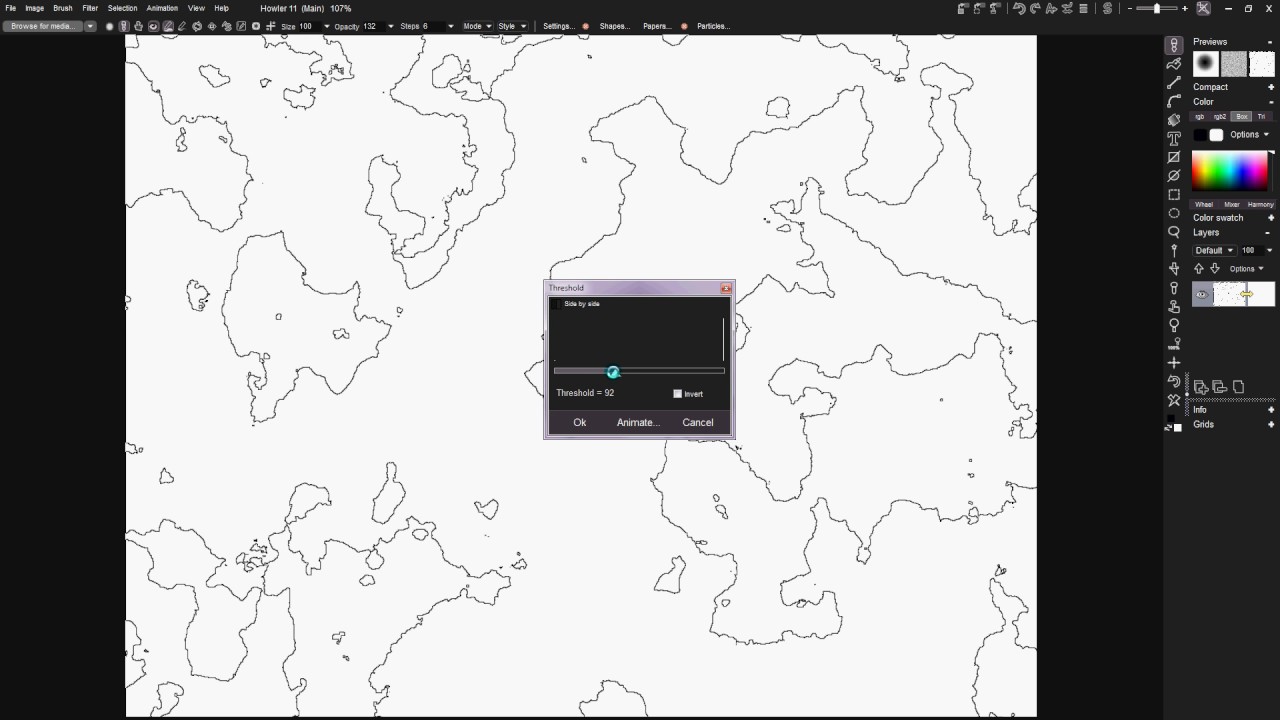Click the zoom out minus icon

click(1130, 8)
